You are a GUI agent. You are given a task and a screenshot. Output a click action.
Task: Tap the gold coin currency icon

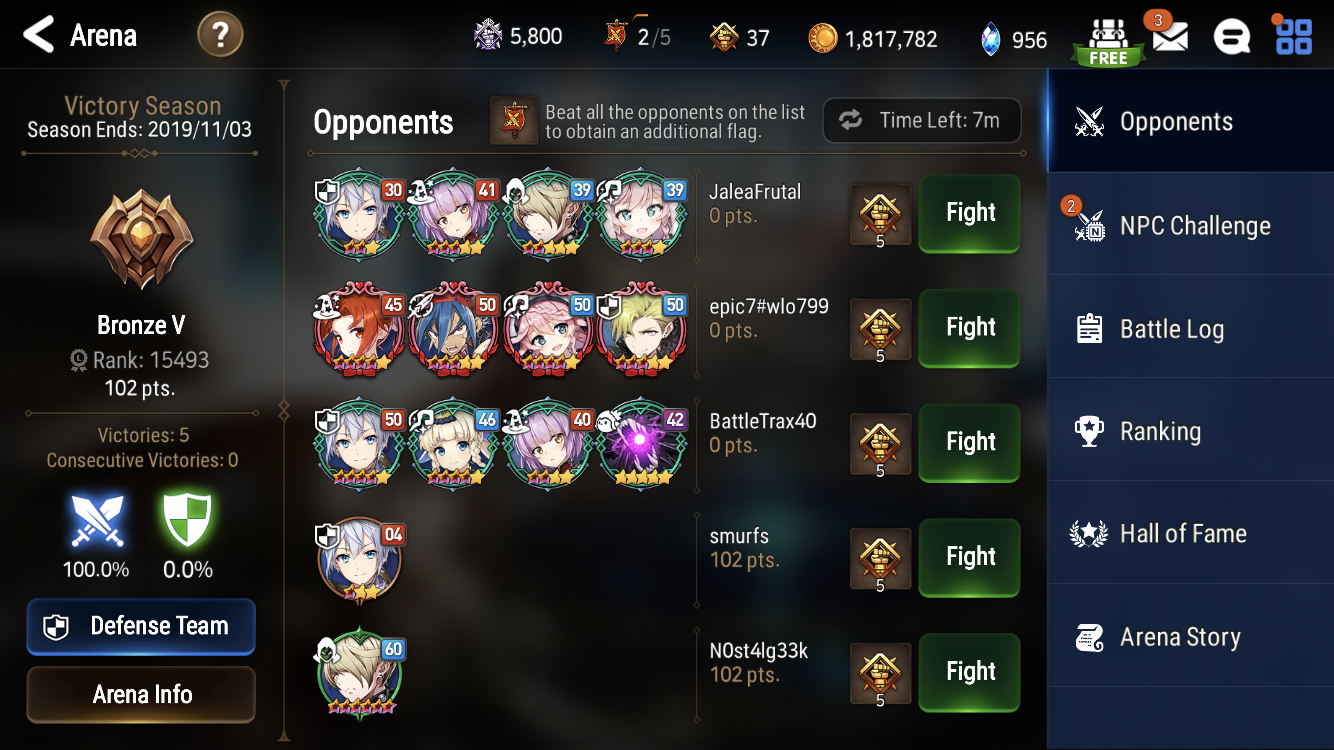pos(823,39)
